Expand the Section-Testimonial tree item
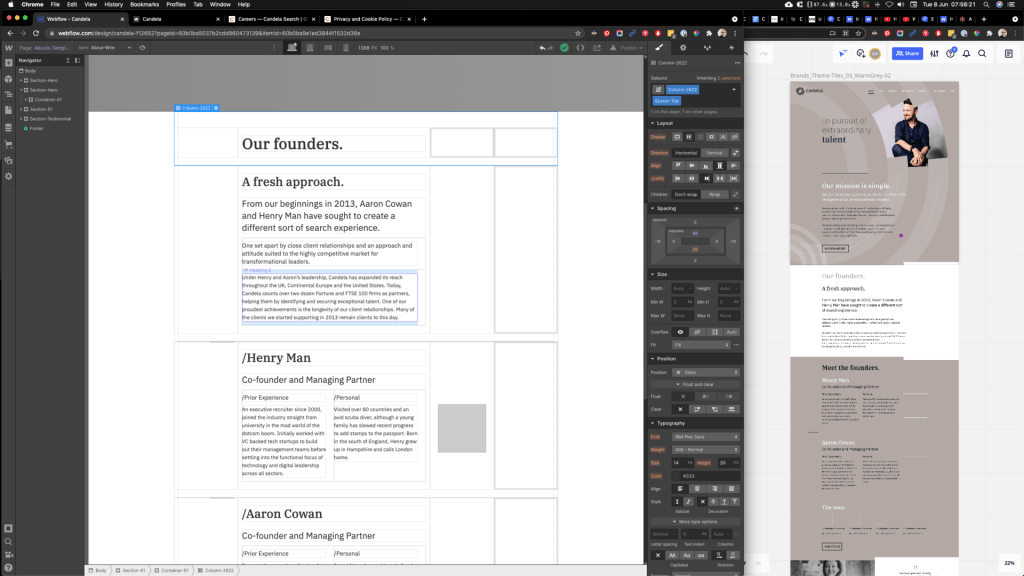1024x576 pixels. tap(23, 118)
